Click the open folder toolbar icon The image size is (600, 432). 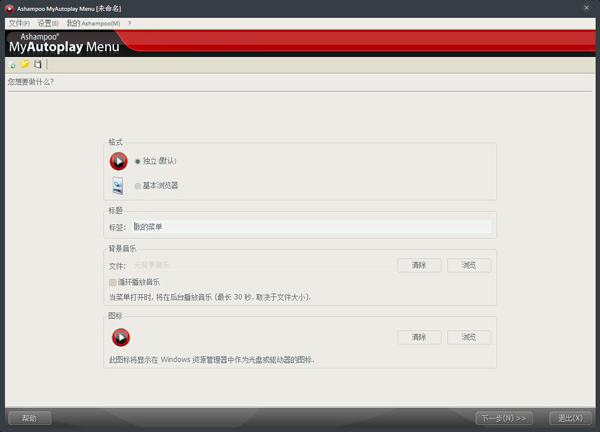25,64
